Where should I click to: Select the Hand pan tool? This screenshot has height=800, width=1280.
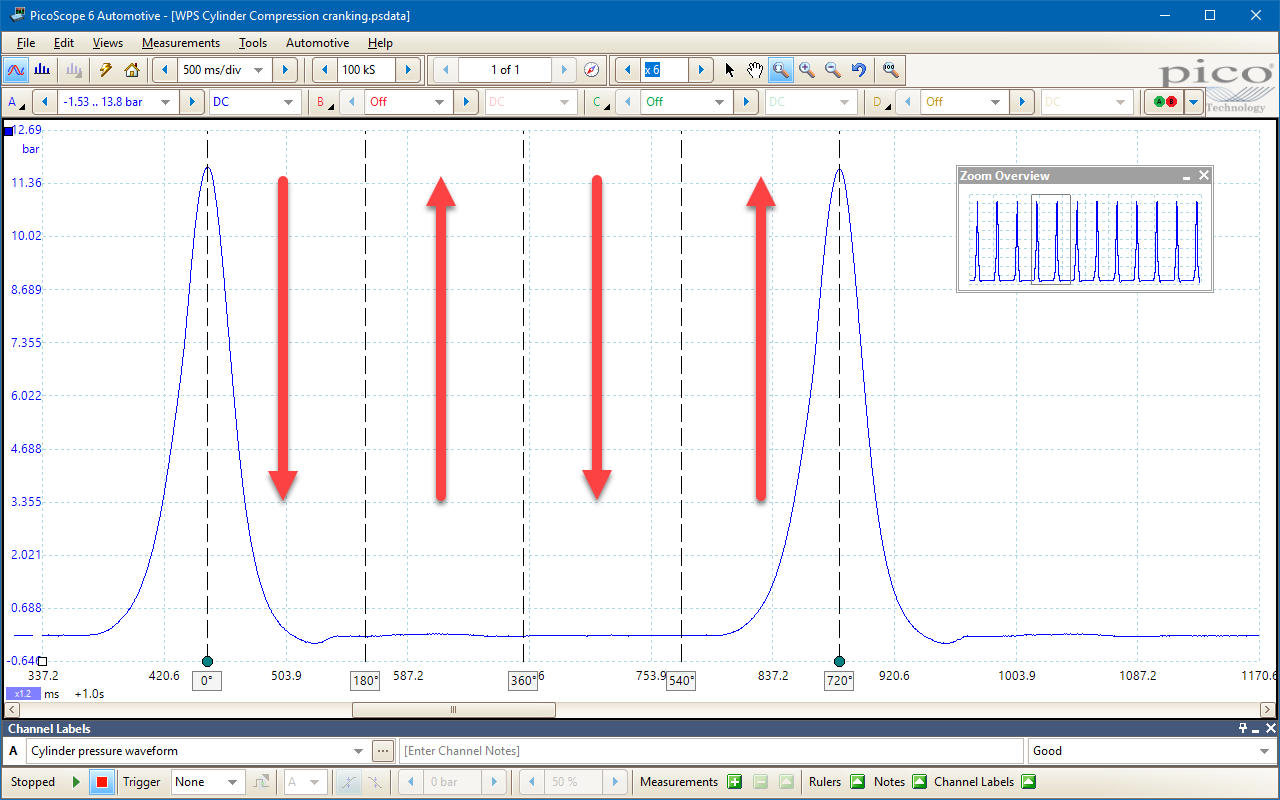click(755, 70)
